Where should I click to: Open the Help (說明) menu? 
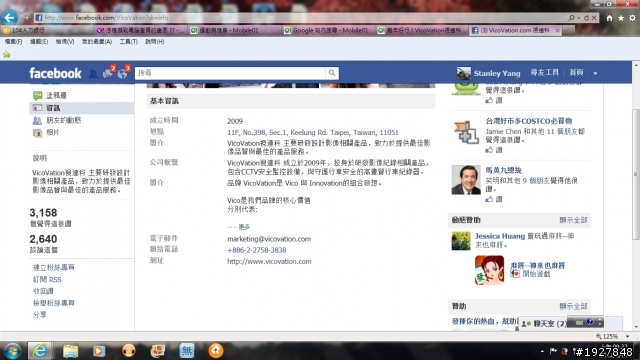click(155, 42)
